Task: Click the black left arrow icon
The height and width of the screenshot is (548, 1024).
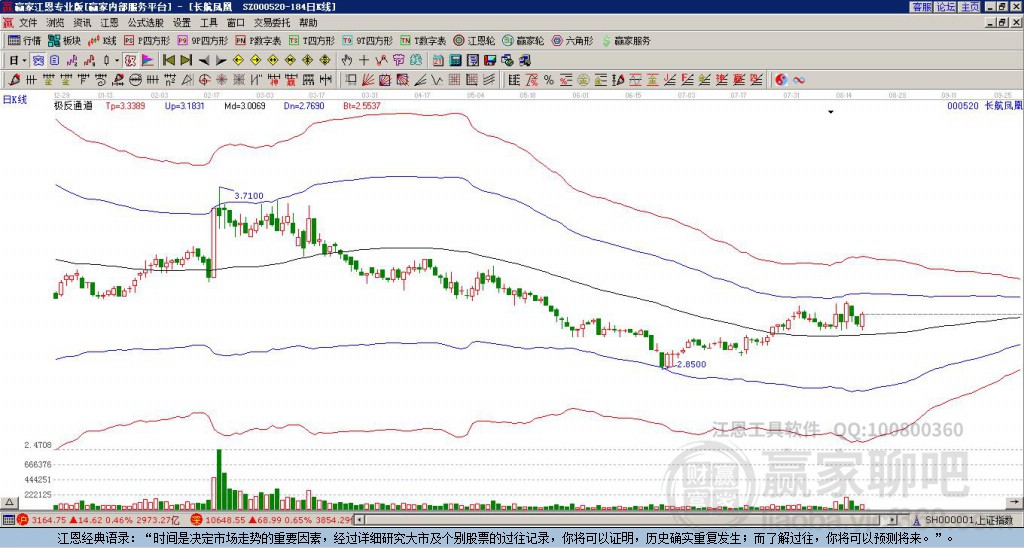Action: coord(203,61)
